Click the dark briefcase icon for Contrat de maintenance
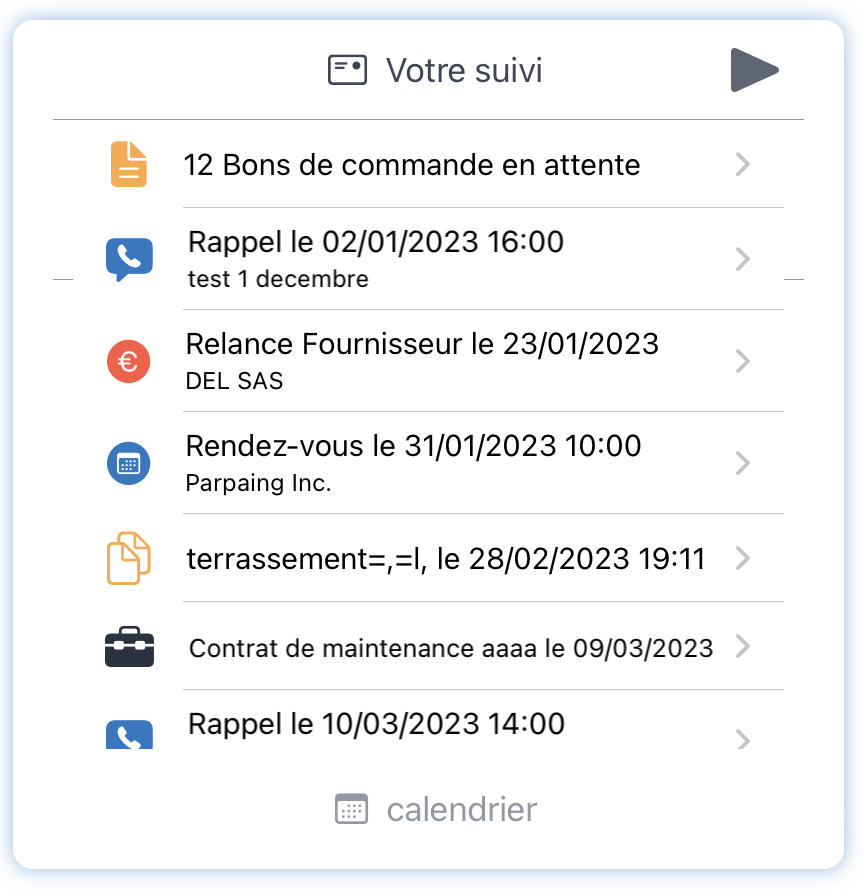Viewport: 865px width, 891px height. 130,647
